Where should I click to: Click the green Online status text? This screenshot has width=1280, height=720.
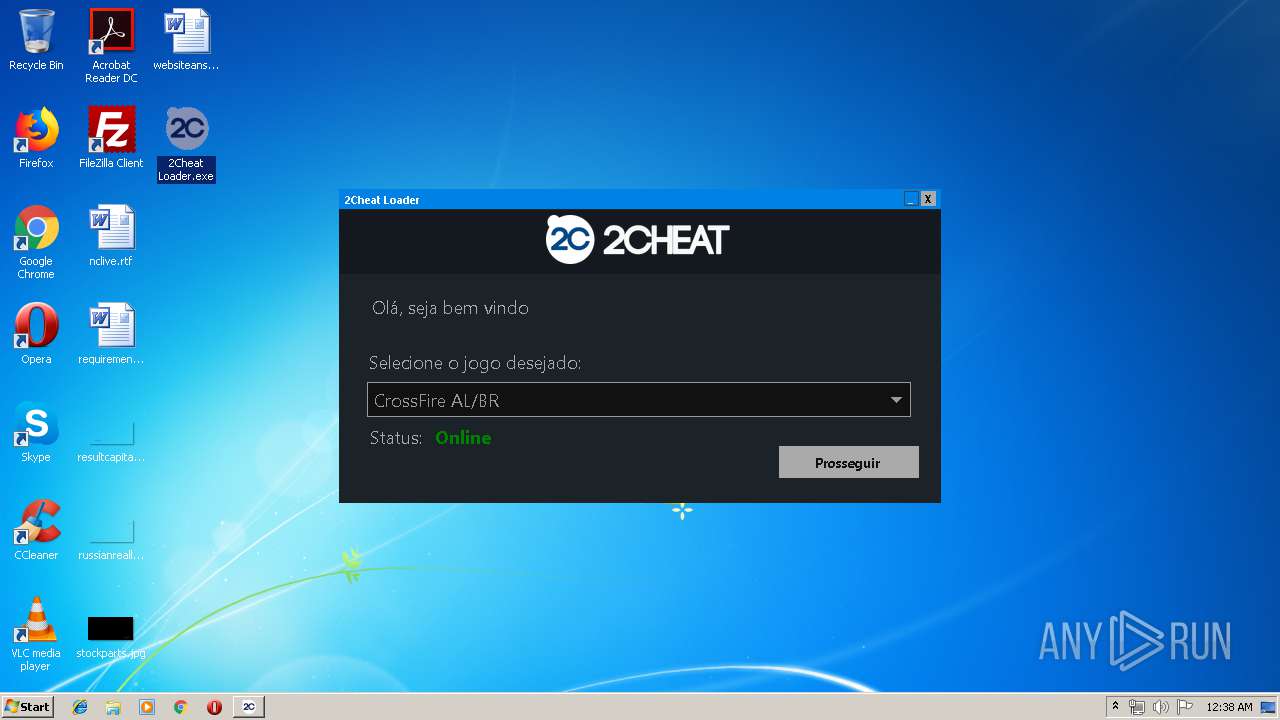pos(463,438)
